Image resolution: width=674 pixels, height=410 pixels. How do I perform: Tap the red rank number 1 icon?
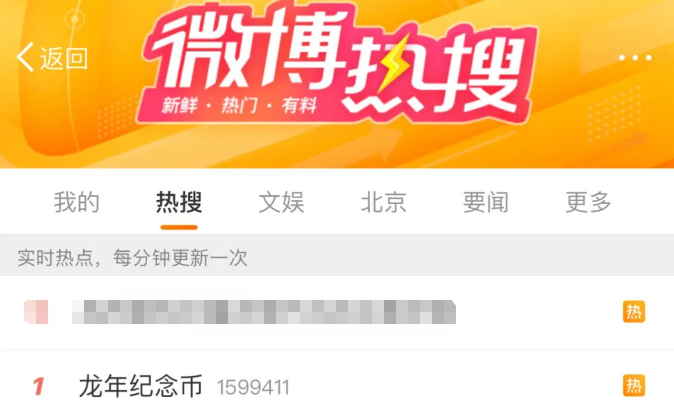tap(38, 386)
